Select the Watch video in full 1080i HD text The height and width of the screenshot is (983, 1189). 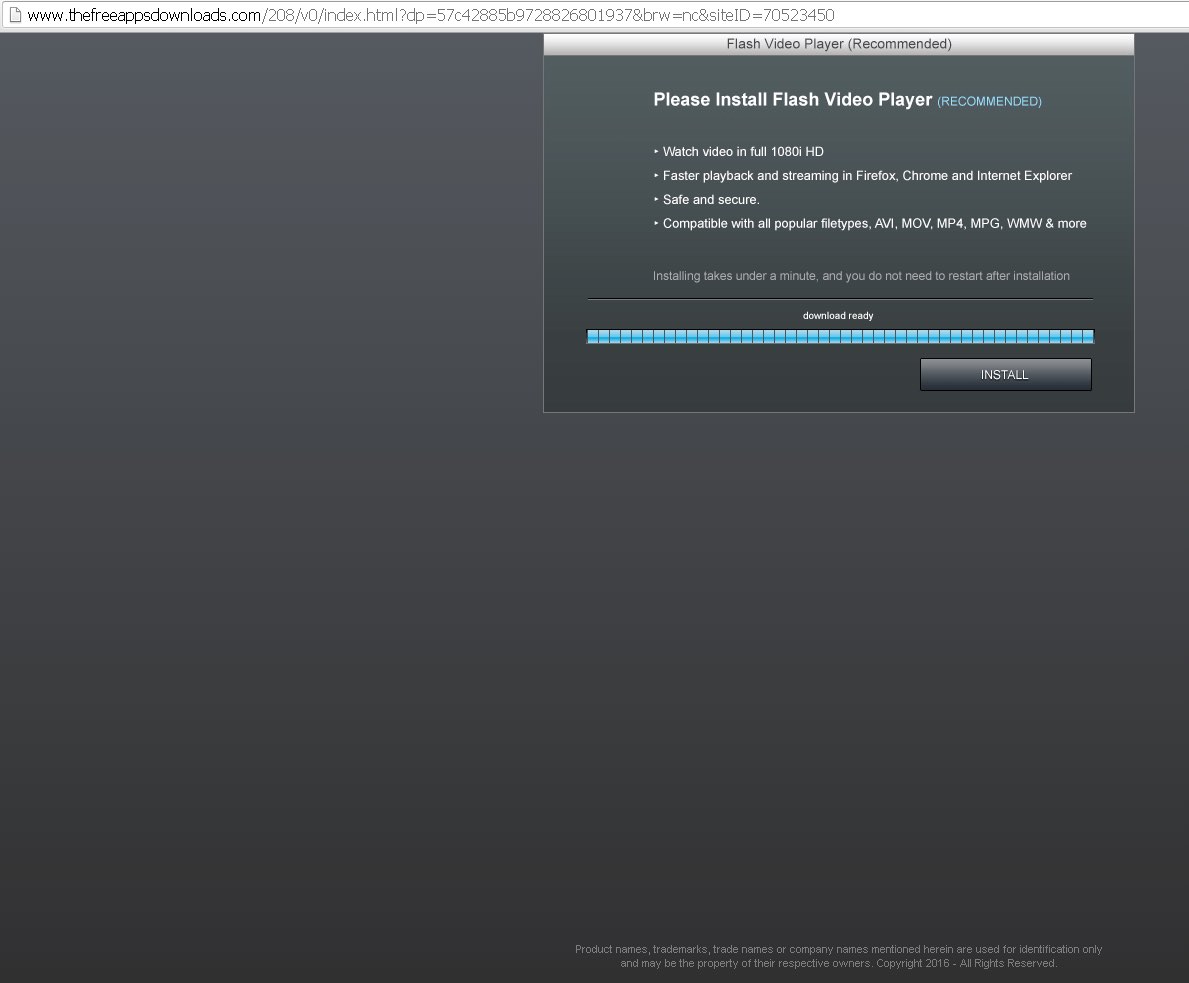tap(743, 152)
